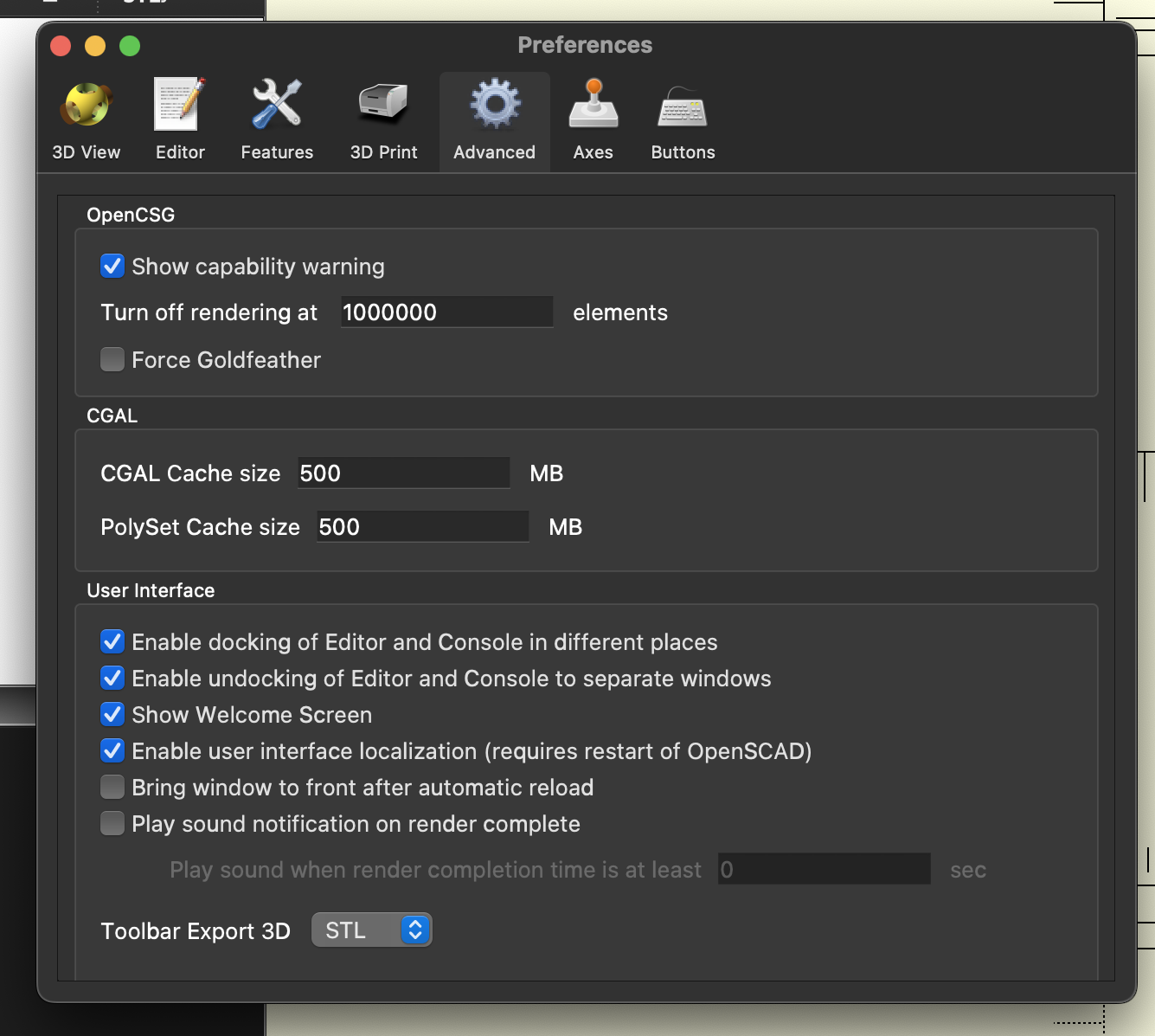Open the 3D View preferences icon
This screenshot has height=1036, width=1155.
[86, 105]
